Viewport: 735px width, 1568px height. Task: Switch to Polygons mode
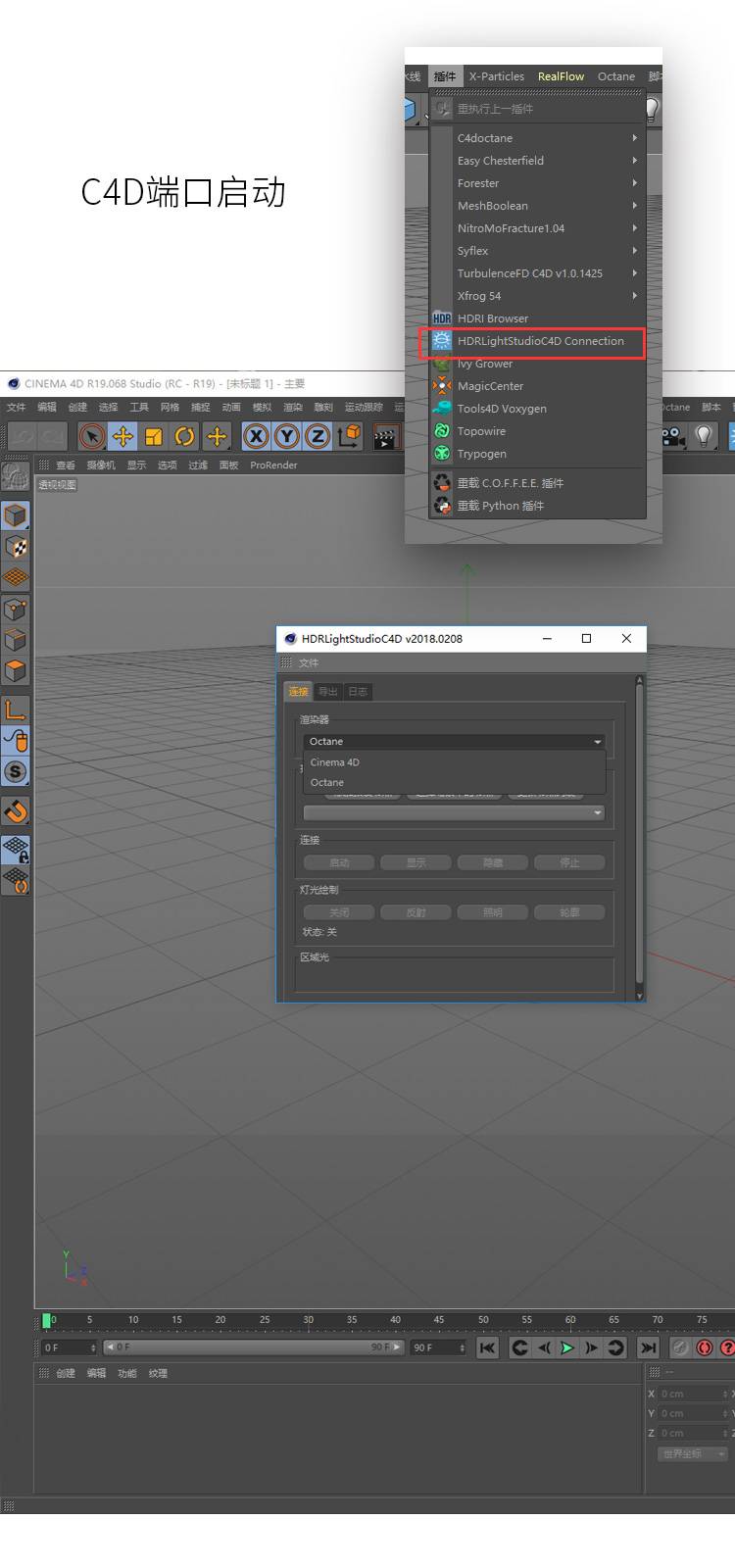click(15, 671)
